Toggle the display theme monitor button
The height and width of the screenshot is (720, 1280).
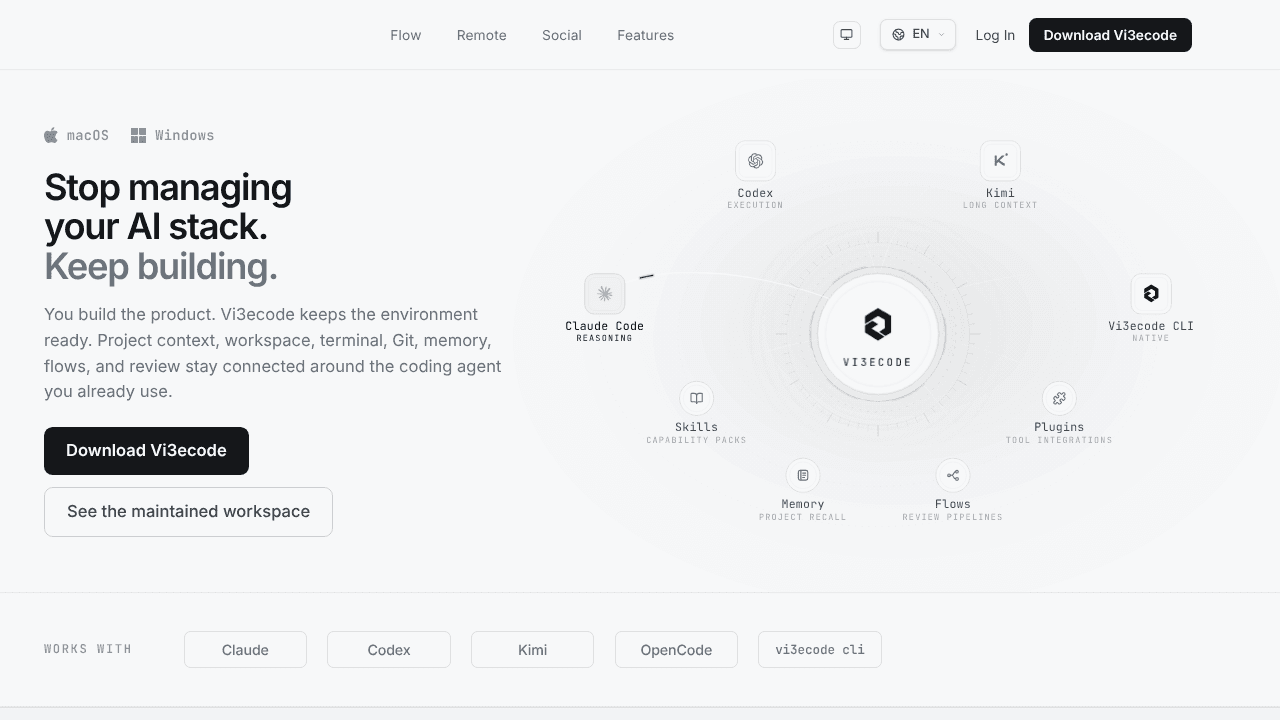click(x=847, y=35)
